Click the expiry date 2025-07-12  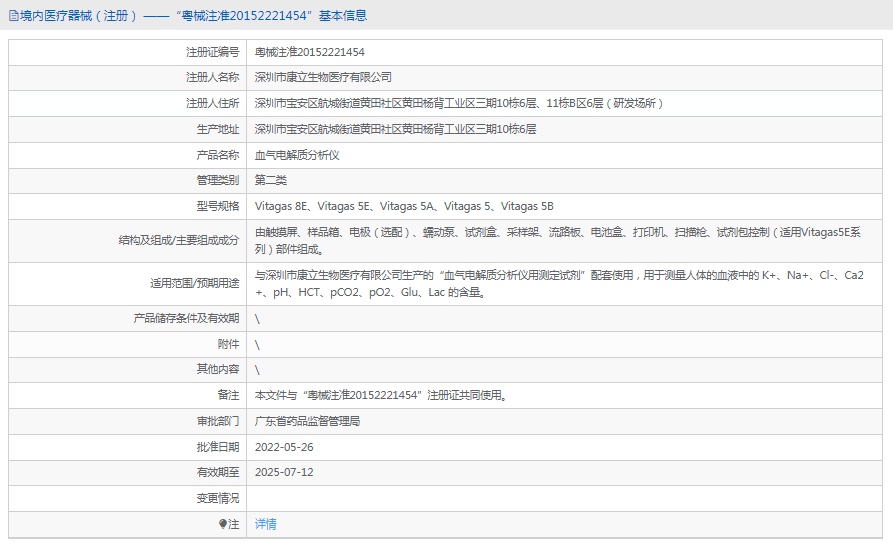284,472
